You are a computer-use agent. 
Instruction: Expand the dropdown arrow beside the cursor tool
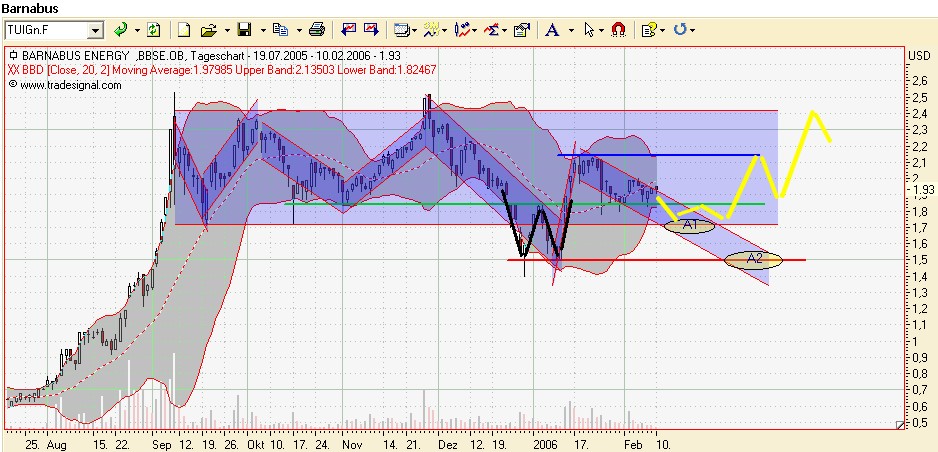601,31
